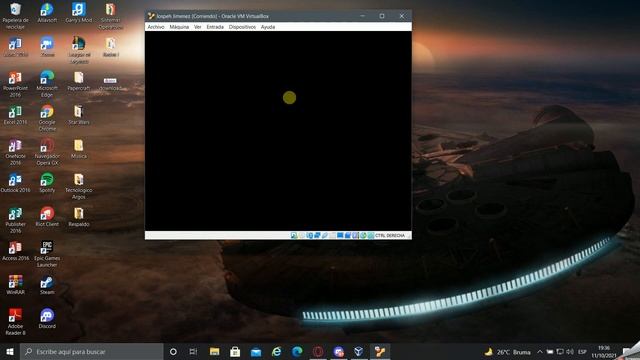
Task: Open Papelera de reciclaje on desktop
Action: click(15, 16)
